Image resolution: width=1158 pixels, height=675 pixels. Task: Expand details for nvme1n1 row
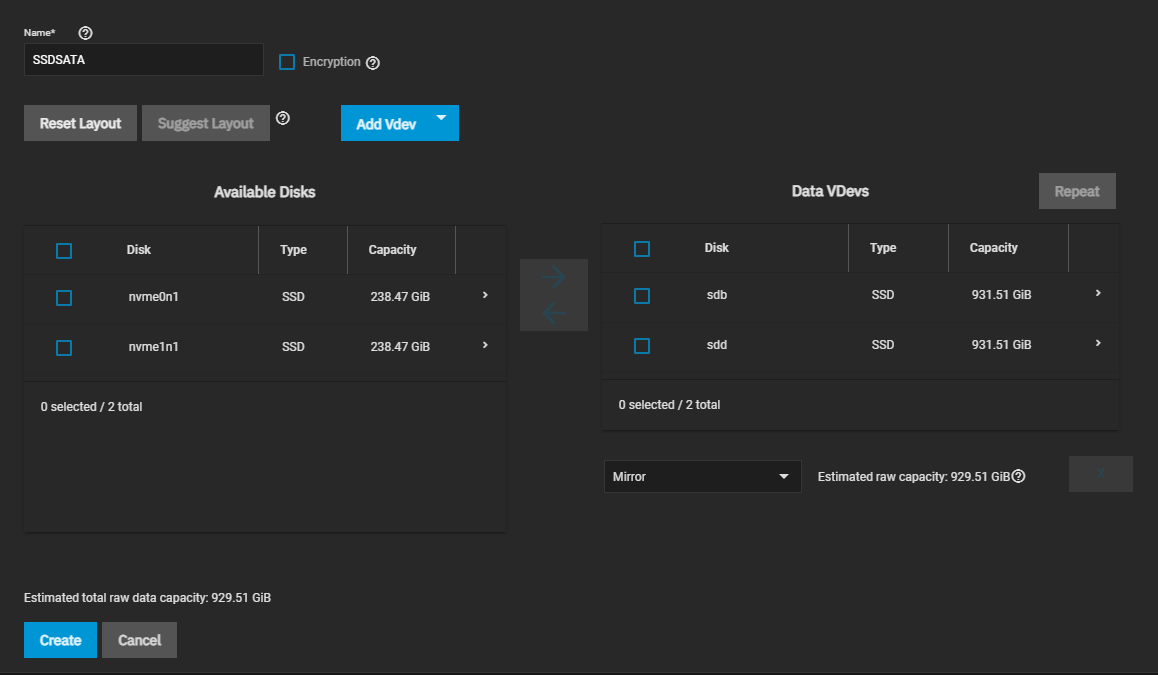(485, 345)
